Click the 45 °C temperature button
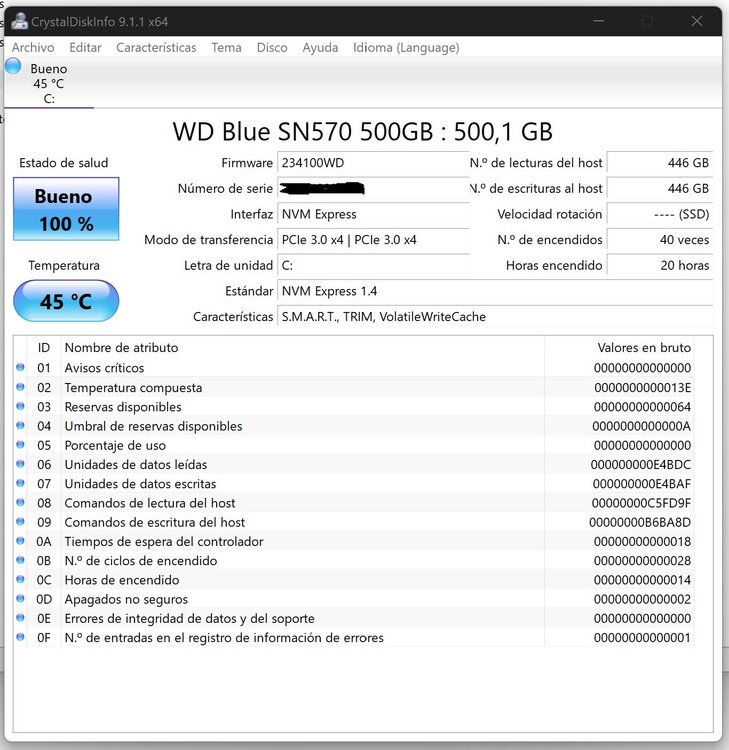Screen dimensions: 729x750 click(x=66, y=301)
